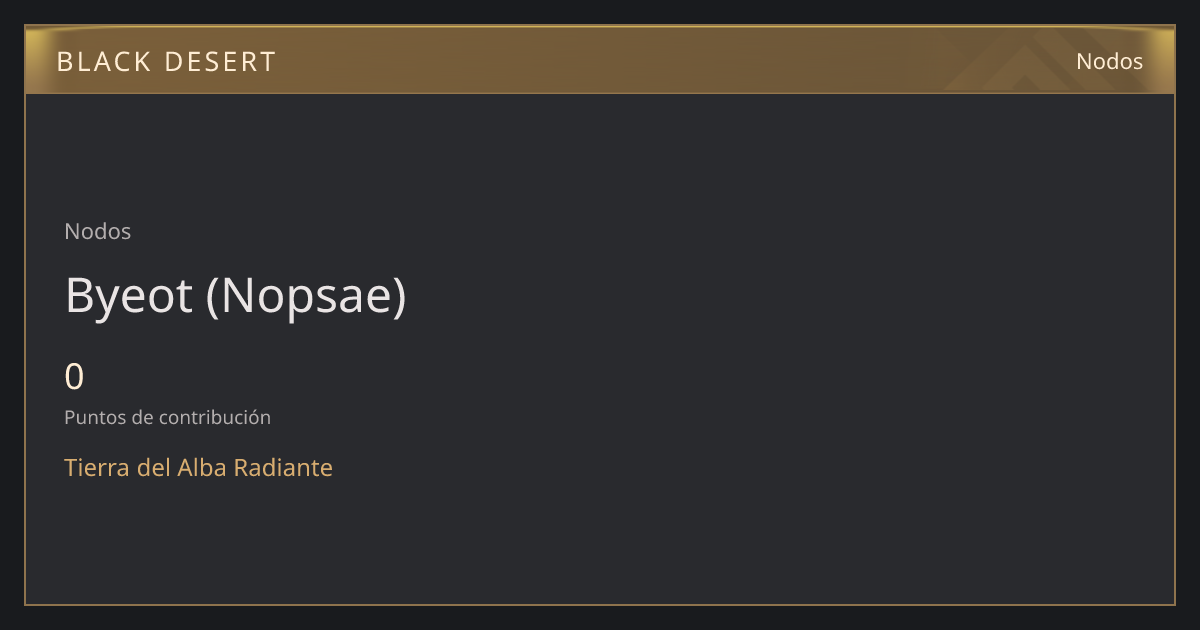Select the Byeot (Nopsae) node heading
The height and width of the screenshot is (630, 1200).
coord(236,297)
